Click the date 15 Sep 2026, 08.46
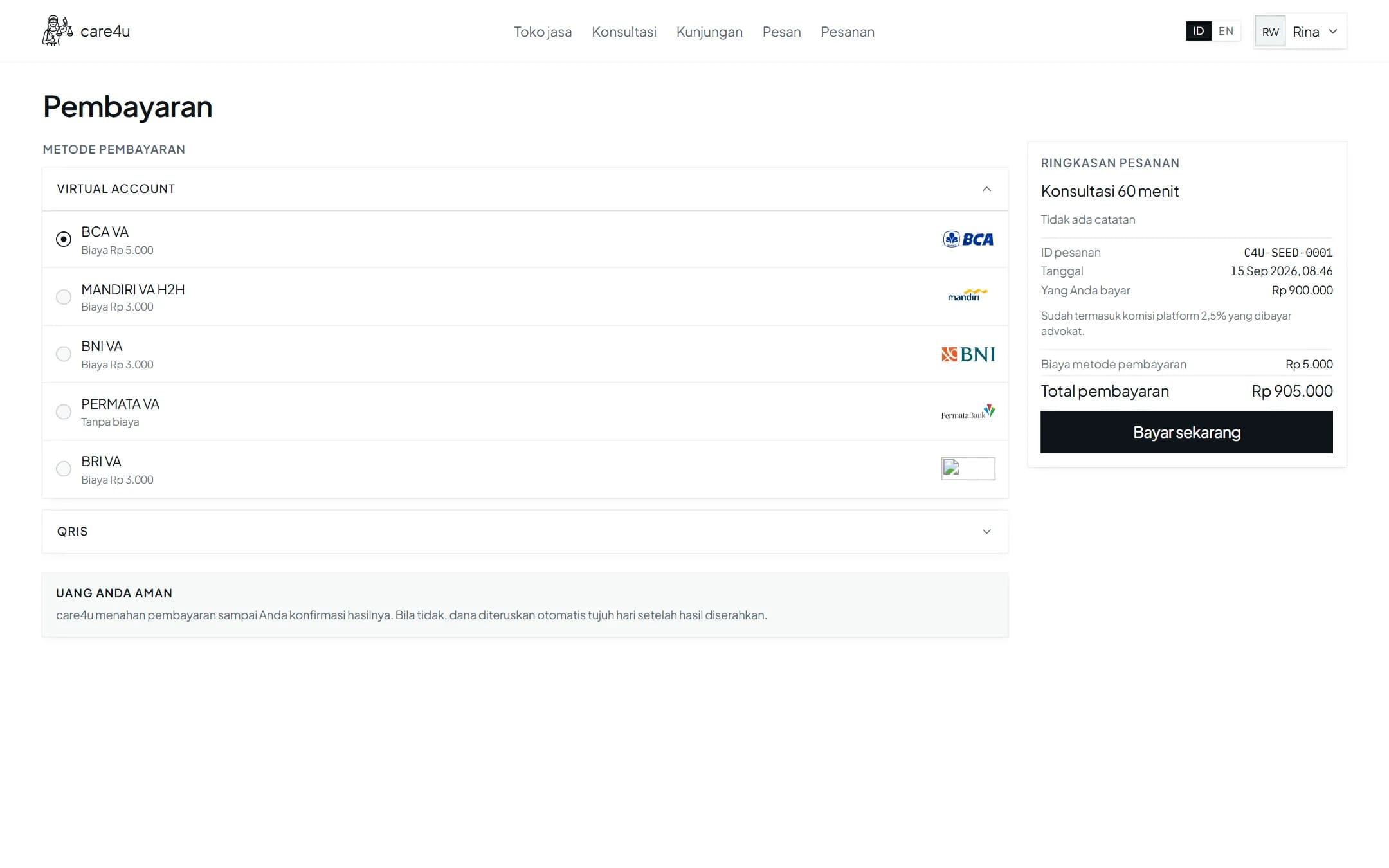 point(1282,271)
